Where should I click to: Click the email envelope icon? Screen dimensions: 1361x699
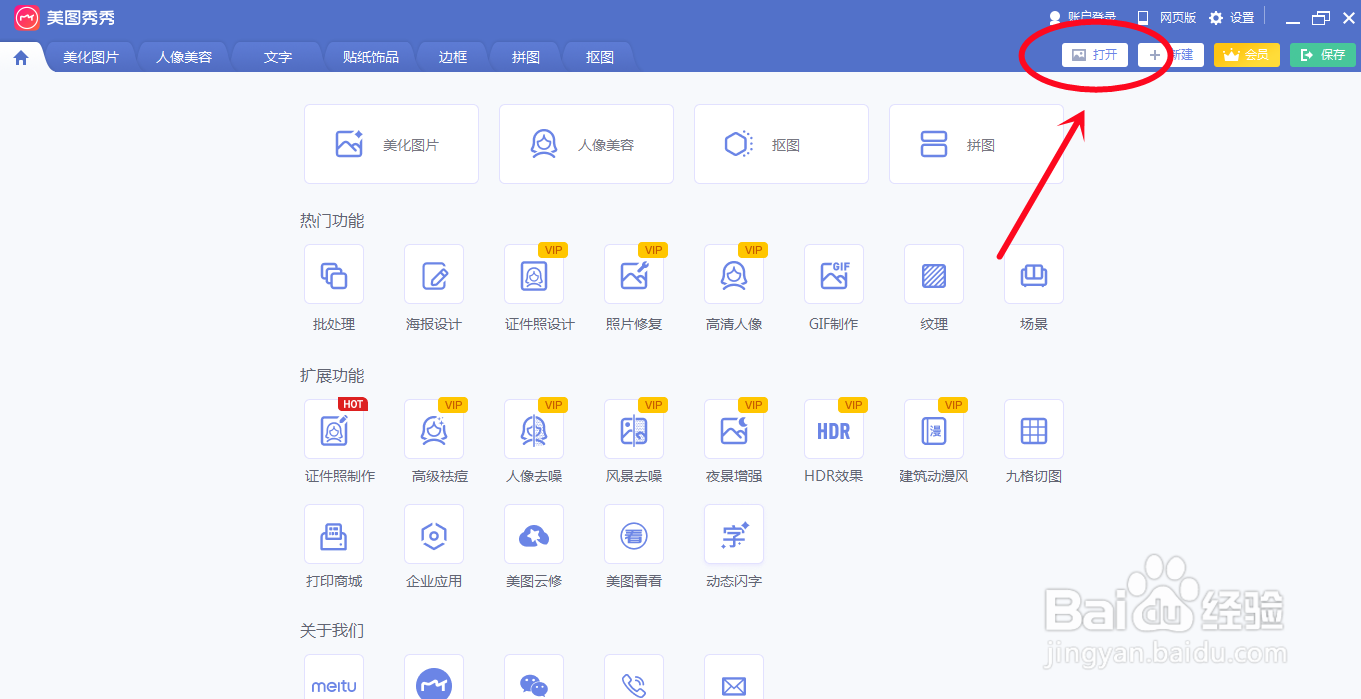coord(734,678)
